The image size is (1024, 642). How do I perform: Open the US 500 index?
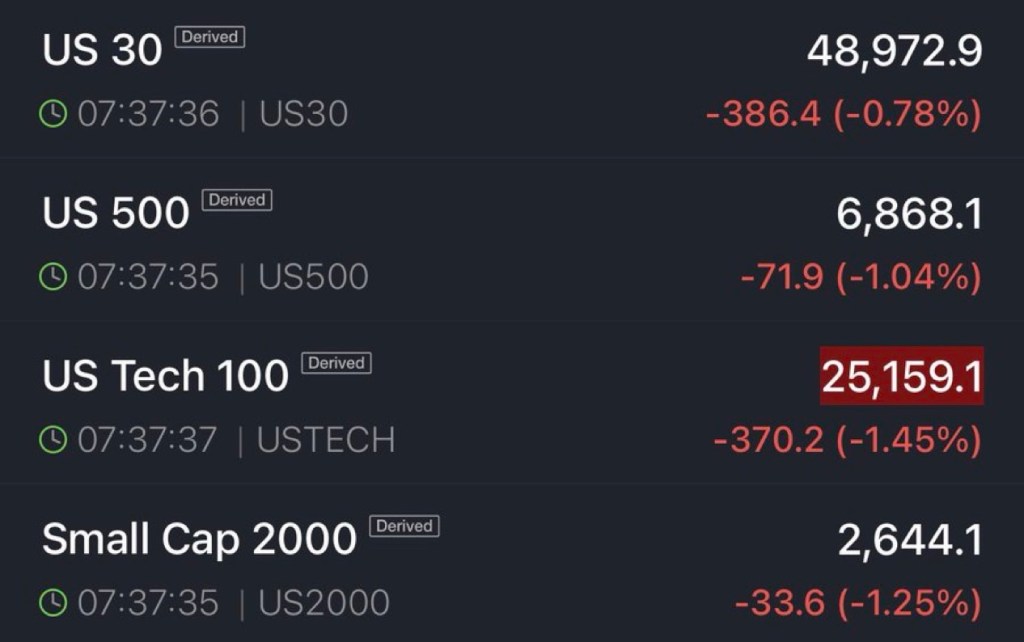[116, 213]
